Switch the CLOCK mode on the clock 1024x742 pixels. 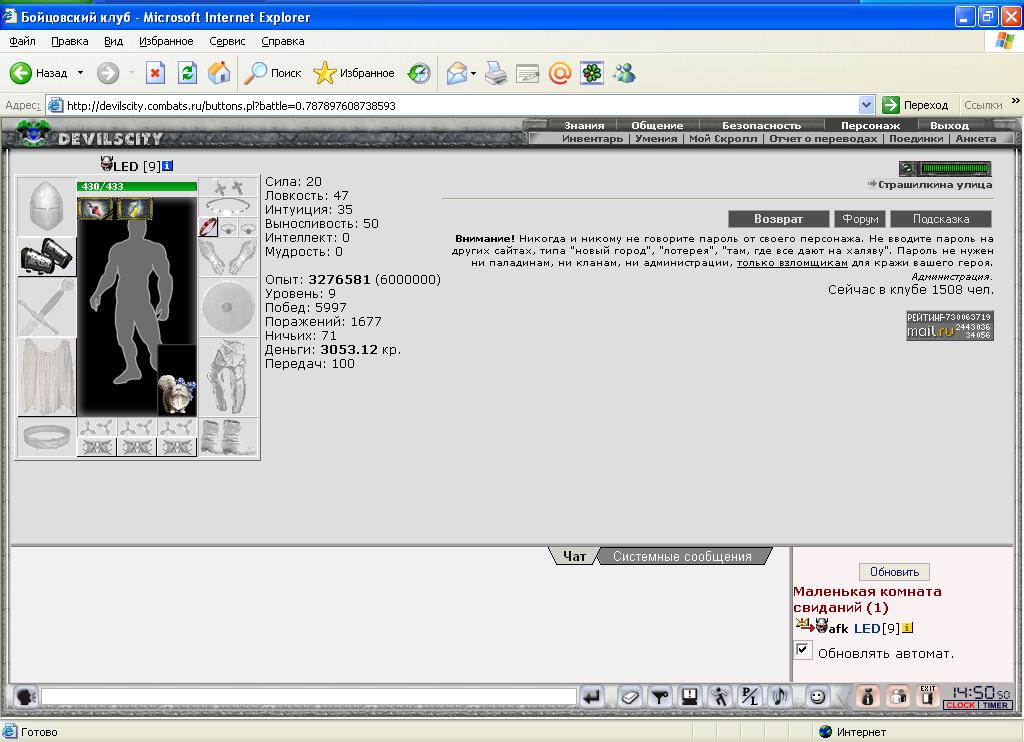click(x=960, y=705)
